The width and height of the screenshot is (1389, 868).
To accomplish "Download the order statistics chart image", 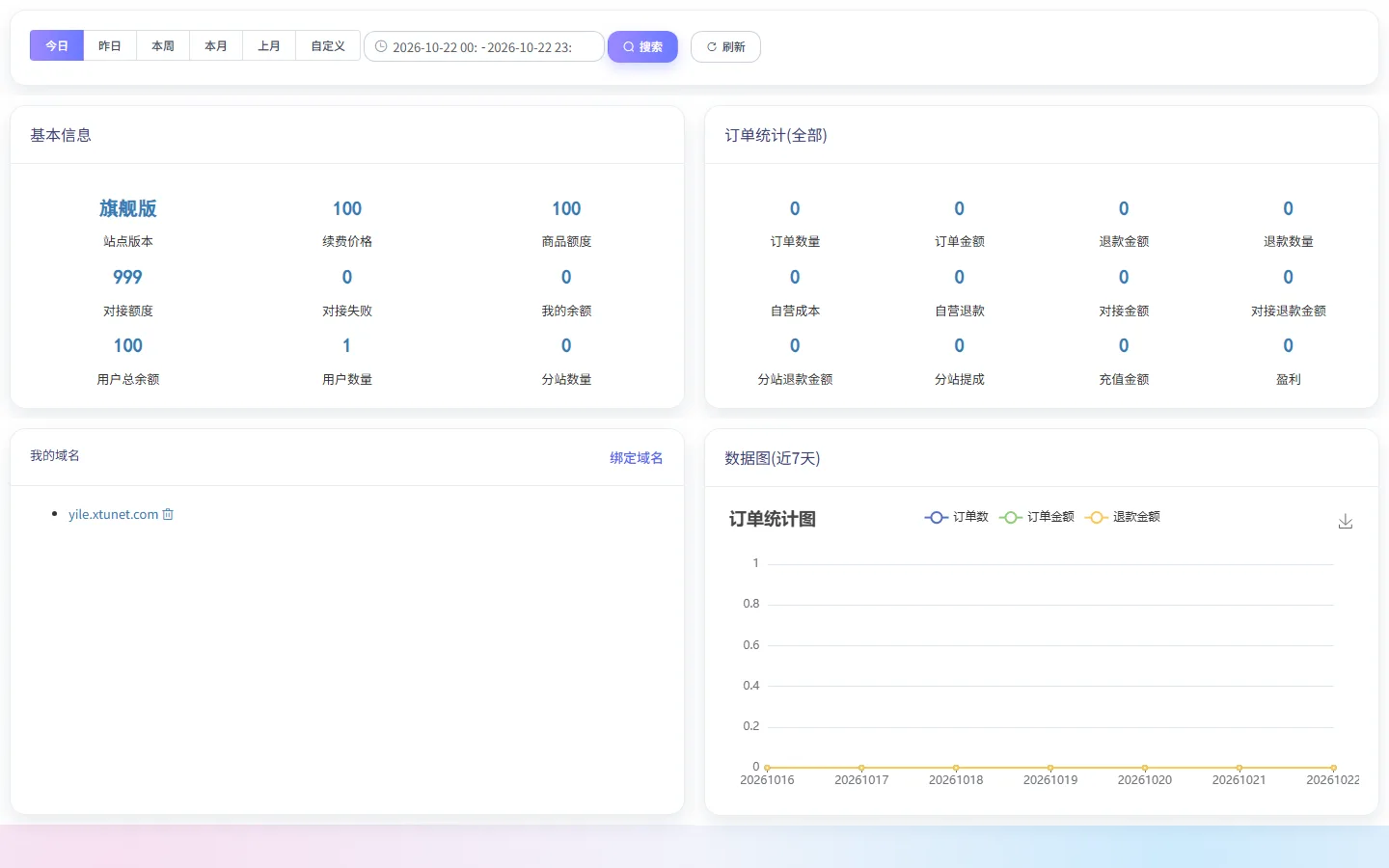I will pyautogui.click(x=1346, y=522).
